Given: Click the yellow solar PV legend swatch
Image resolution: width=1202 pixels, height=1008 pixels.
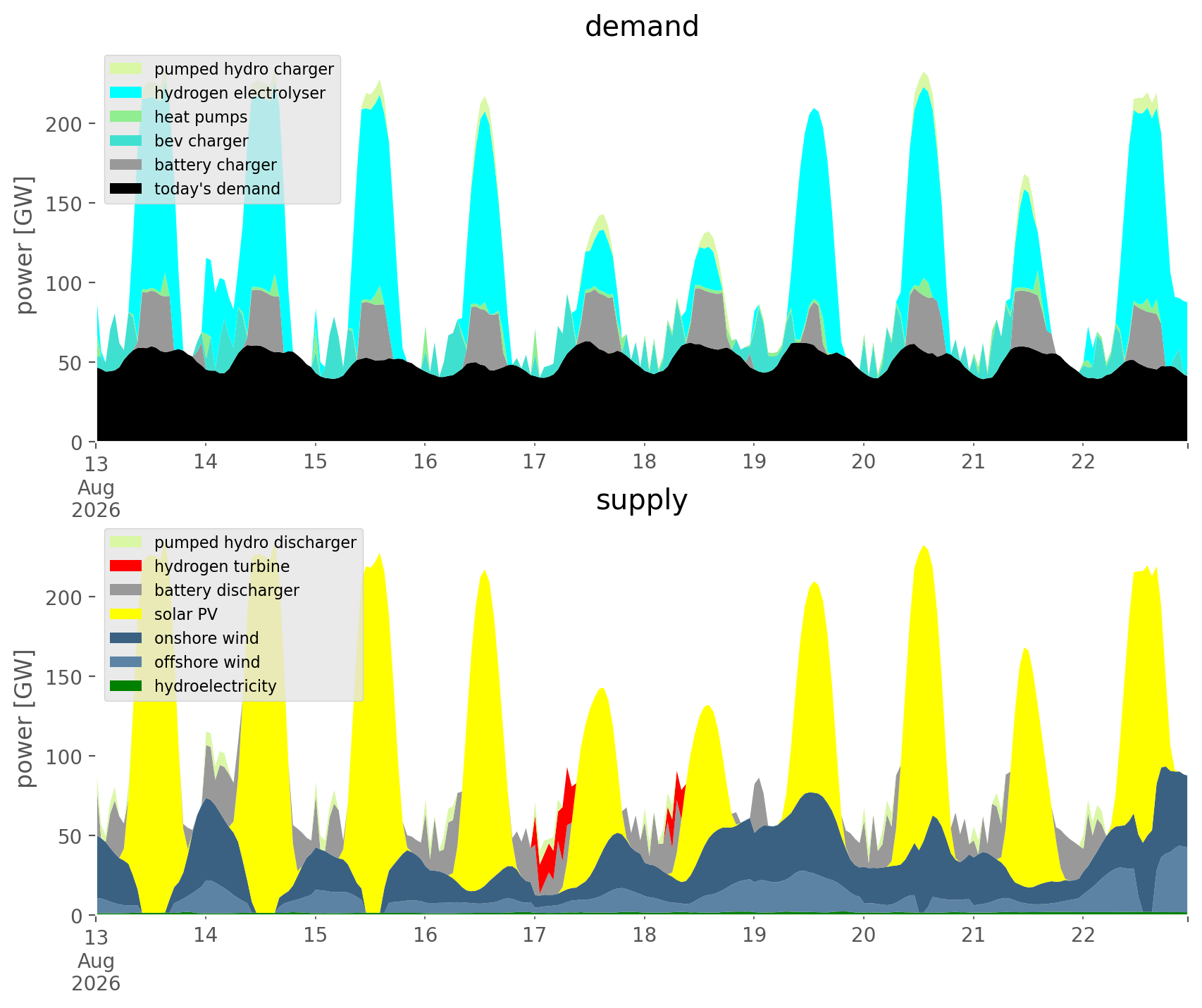Looking at the screenshot, I should tap(126, 614).
